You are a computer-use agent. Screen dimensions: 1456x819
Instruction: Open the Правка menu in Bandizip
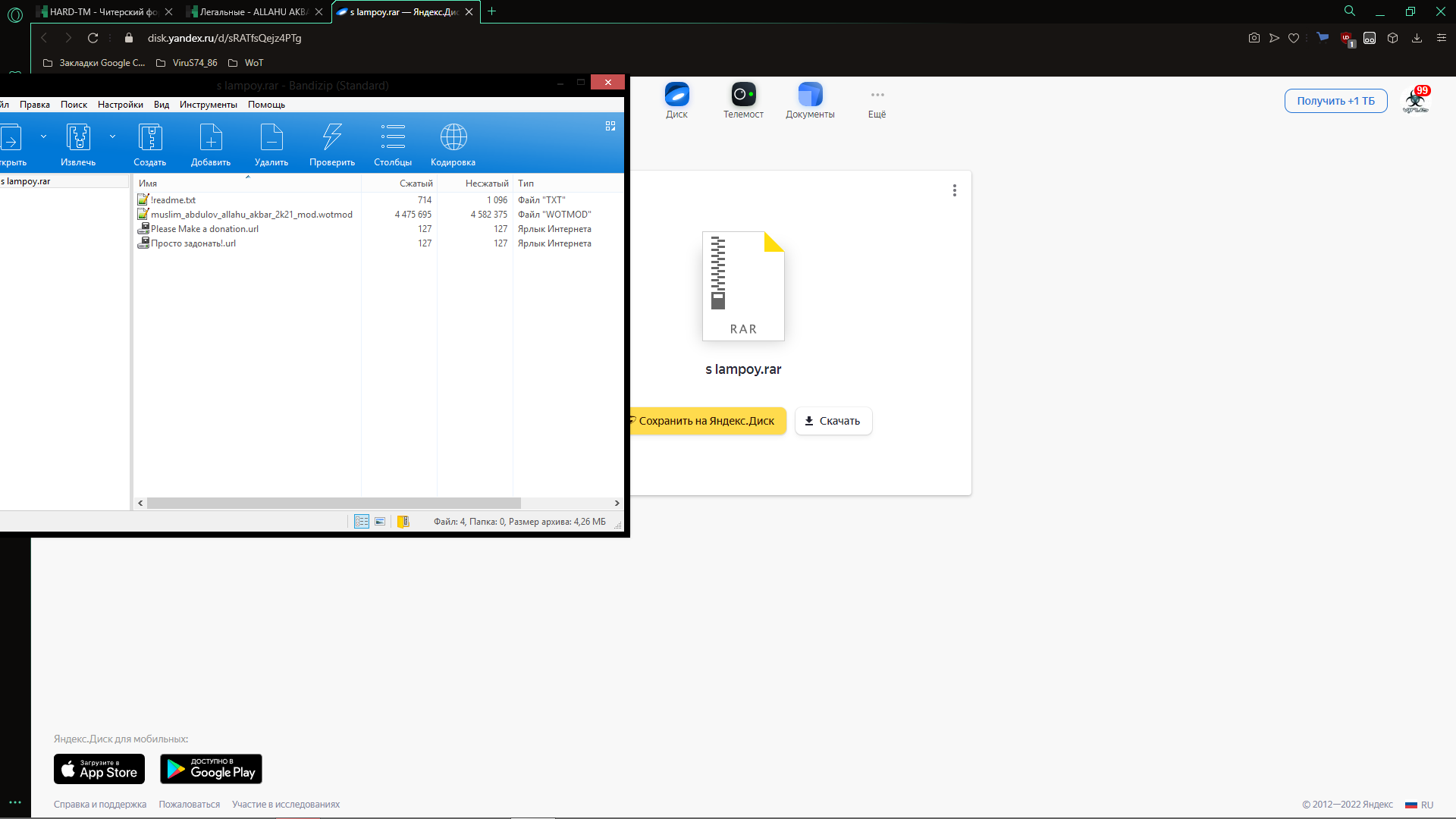click(35, 105)
